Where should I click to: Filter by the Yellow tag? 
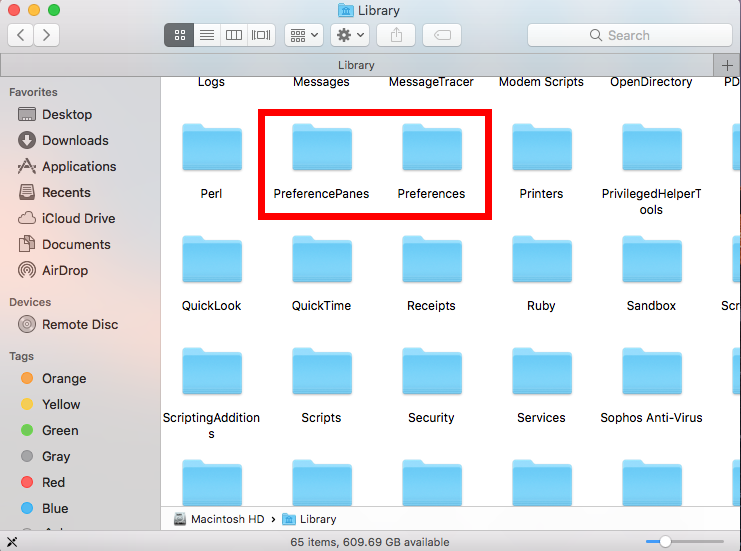51,405
